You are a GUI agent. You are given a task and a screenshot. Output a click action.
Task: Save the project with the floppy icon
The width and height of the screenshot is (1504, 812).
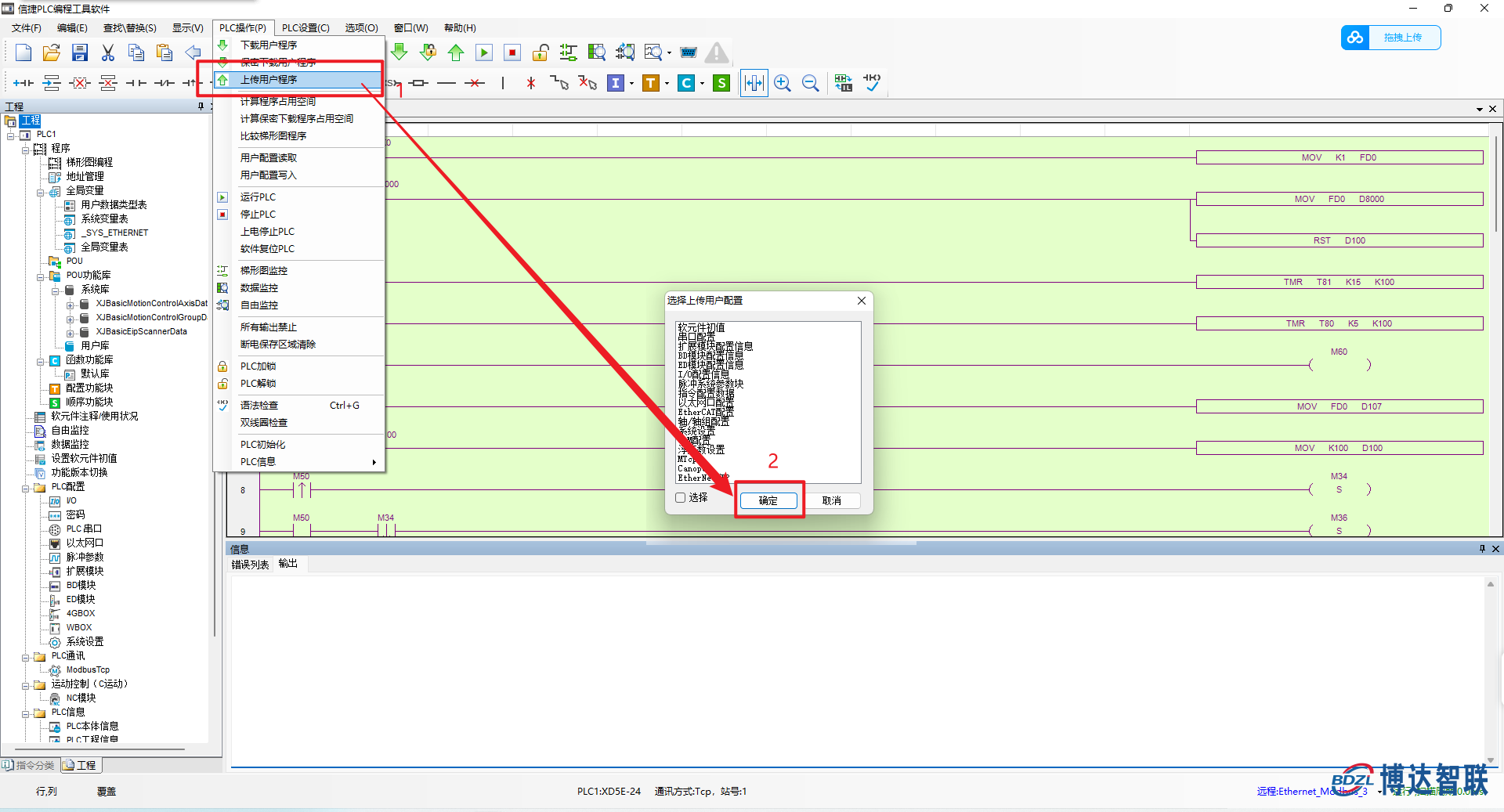click(x=80, y=52)
